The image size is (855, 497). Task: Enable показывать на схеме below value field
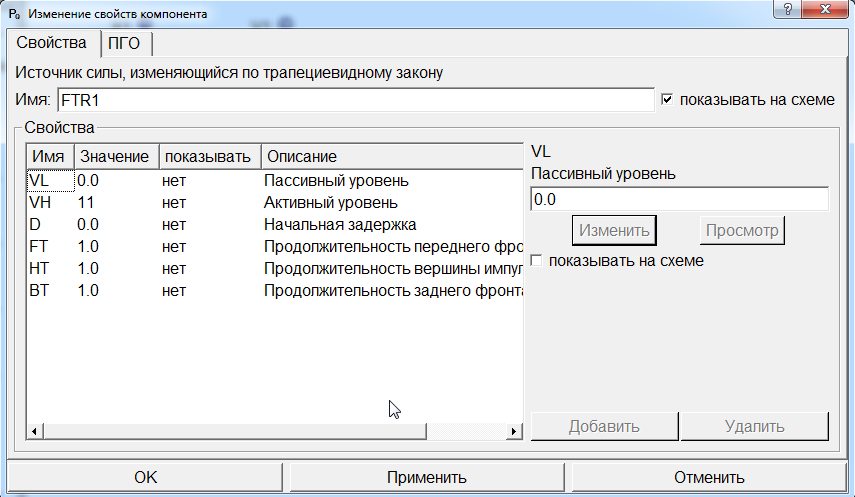pyautogui.click(x=538, y=261)
